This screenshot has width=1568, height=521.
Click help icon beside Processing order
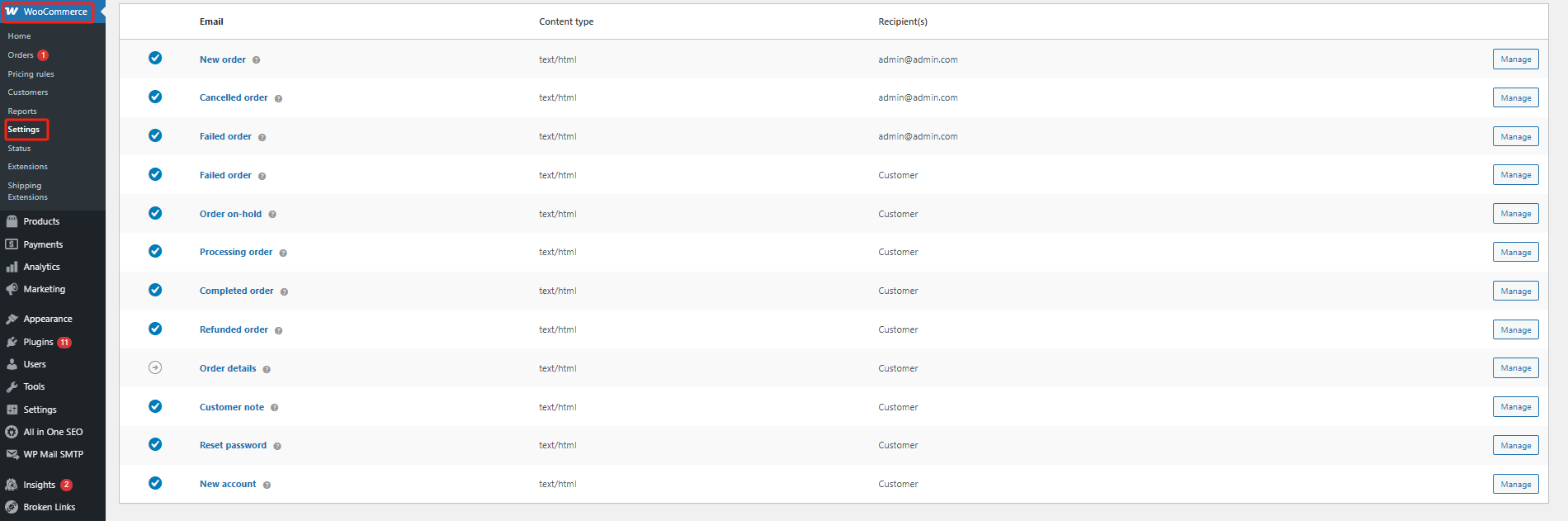(x=283, y=253)
